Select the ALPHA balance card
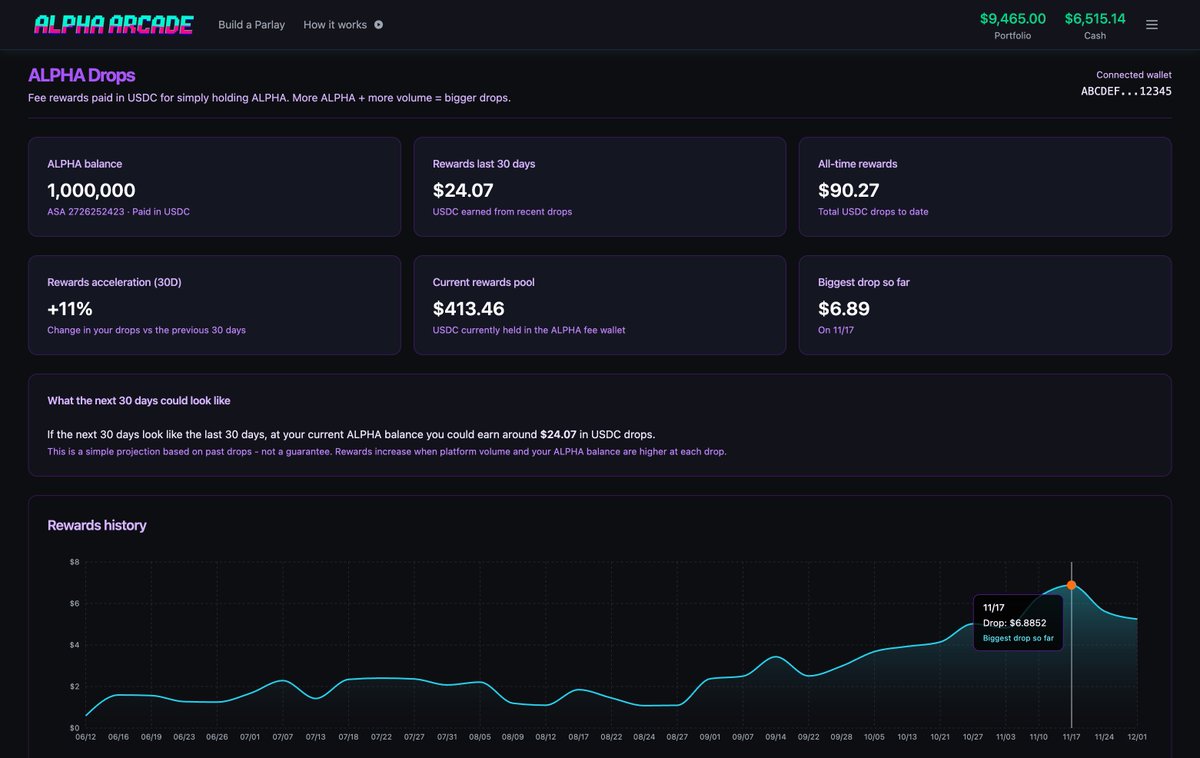Image resolution: width=1200 pixels, height=758 pixels. [x=215, y=186]
